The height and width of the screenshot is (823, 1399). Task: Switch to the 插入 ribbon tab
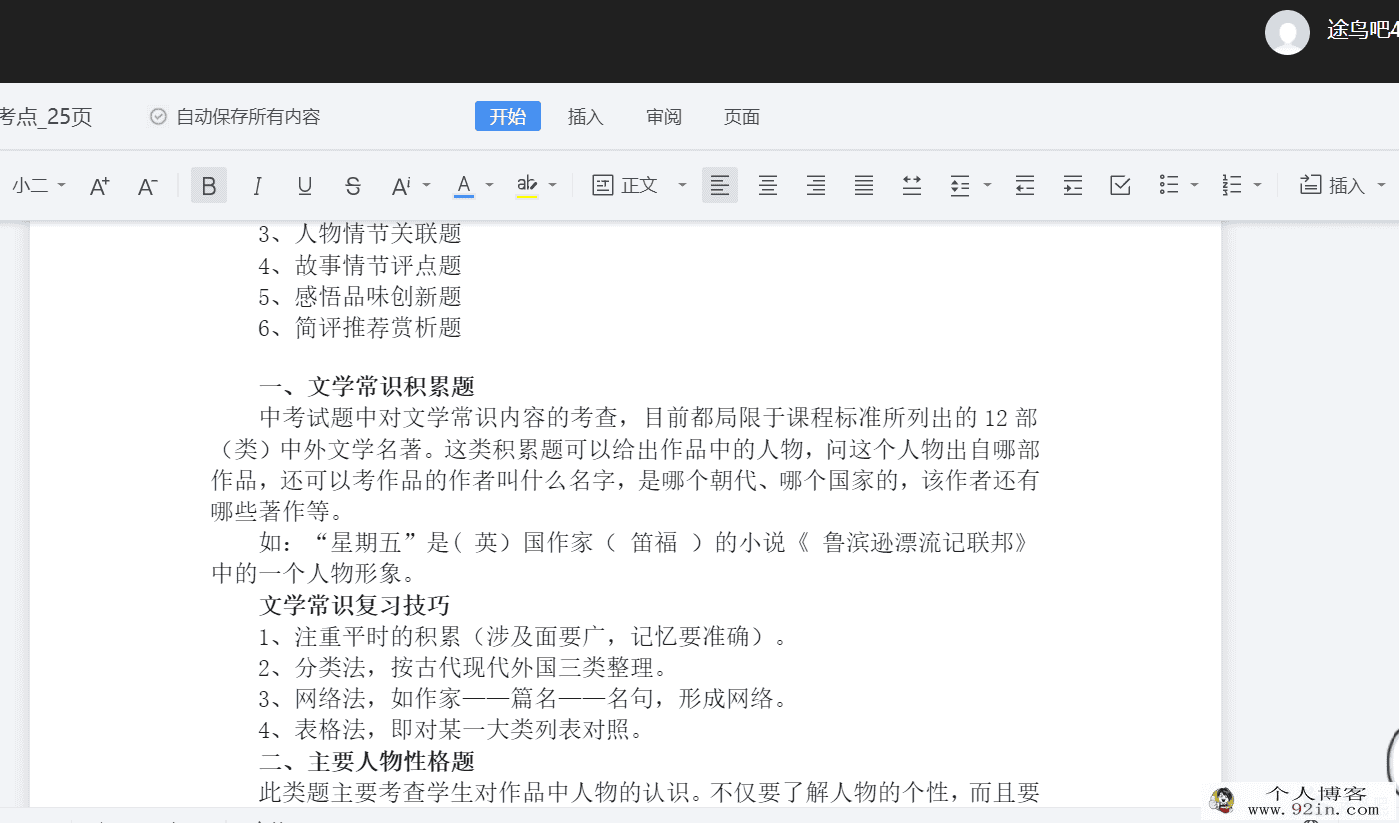[x=586, y=117]
